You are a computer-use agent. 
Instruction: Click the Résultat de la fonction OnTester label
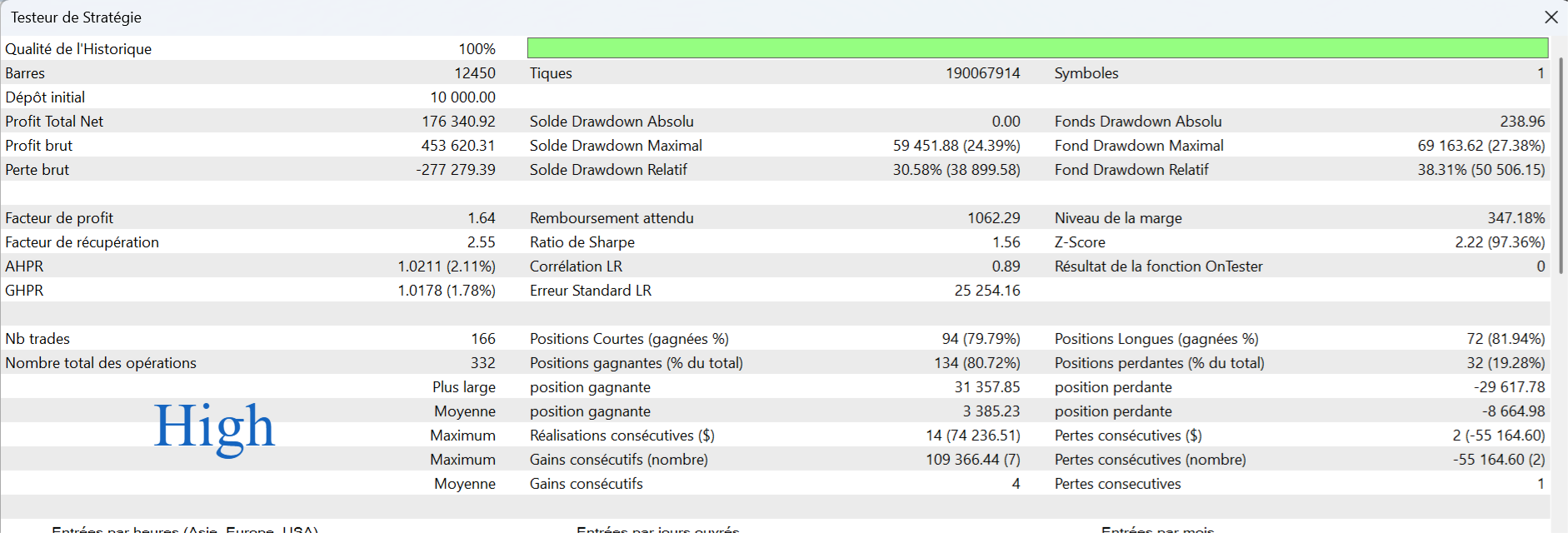click(x=1158, y=266)
